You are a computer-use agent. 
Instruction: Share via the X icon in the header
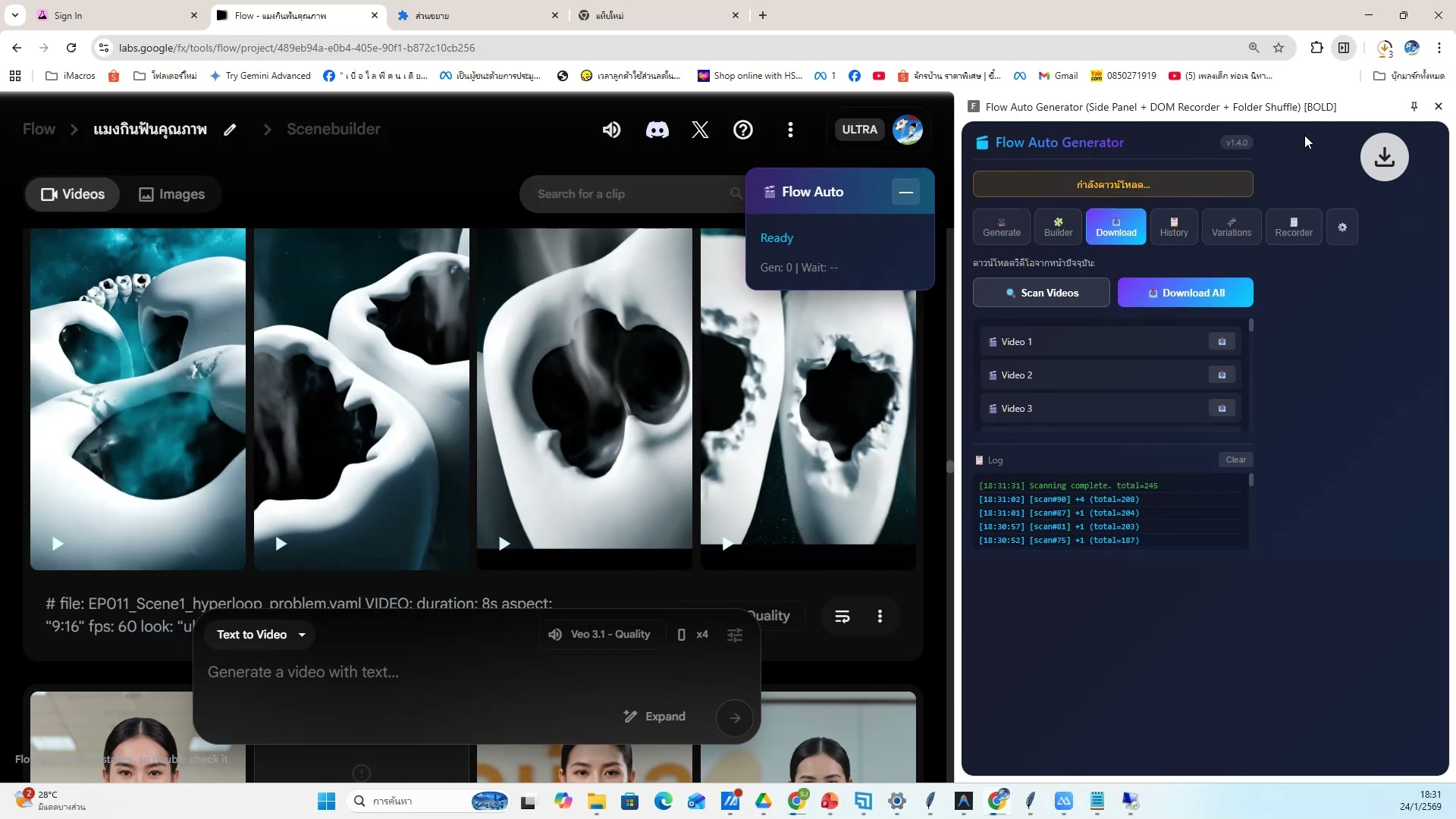[700, 130]
